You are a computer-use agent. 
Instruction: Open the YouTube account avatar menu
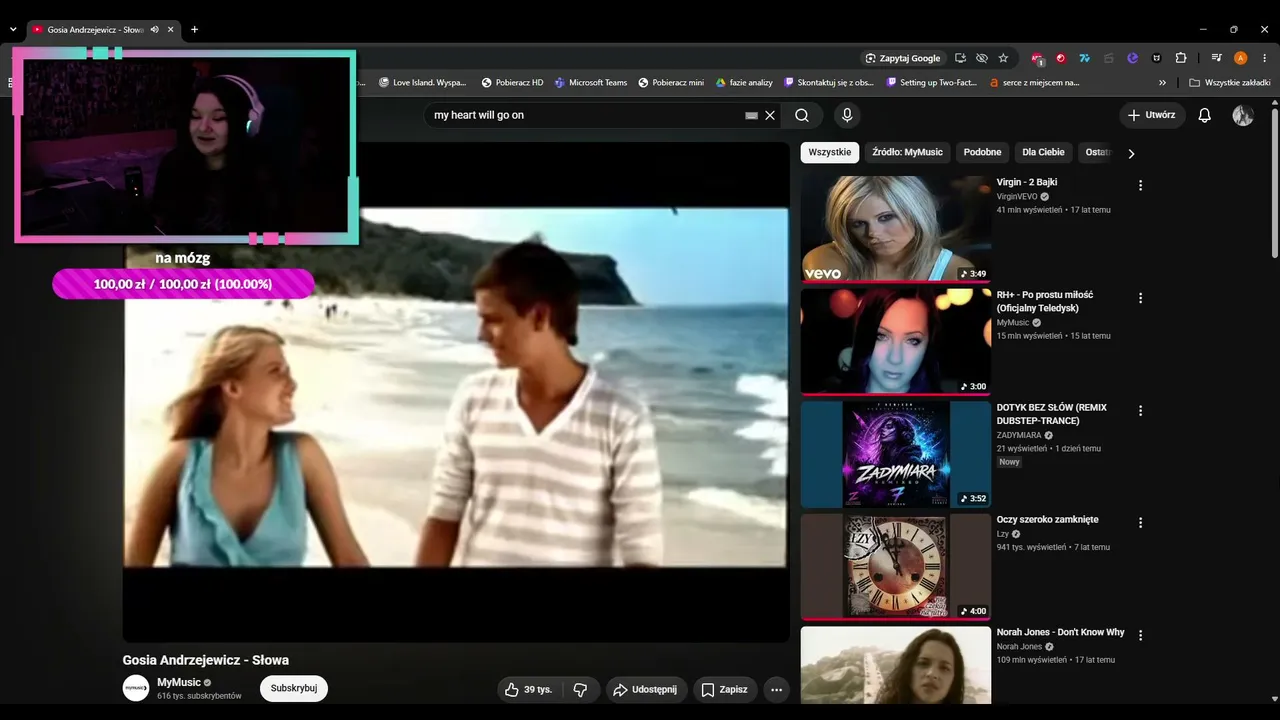coord(1243,115)
